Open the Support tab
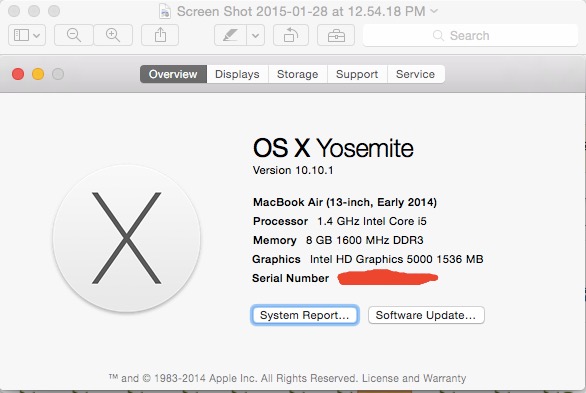586x393 pixels. (x=357, y=74)
